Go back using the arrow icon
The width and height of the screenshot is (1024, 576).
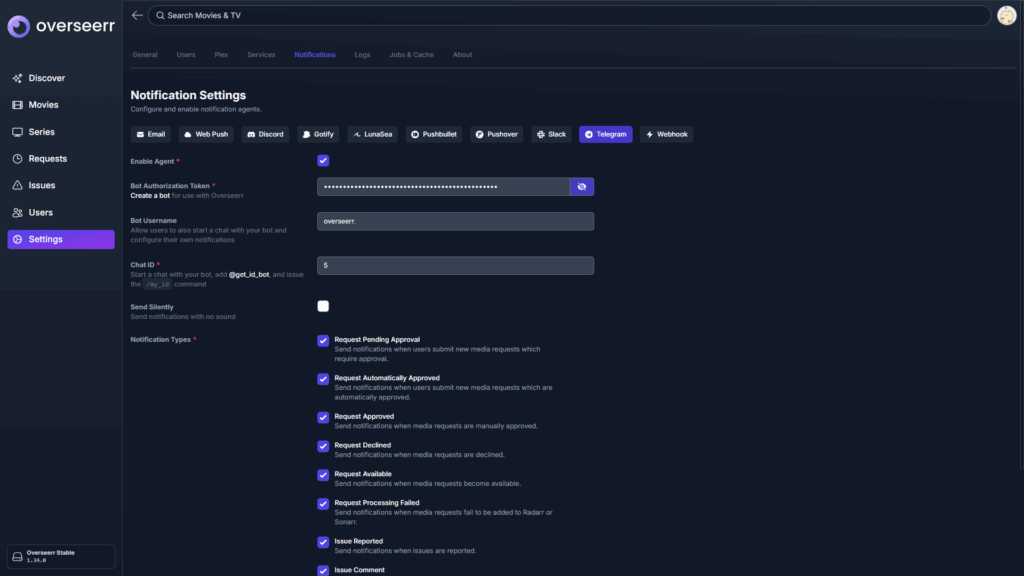tap(136, 15)
